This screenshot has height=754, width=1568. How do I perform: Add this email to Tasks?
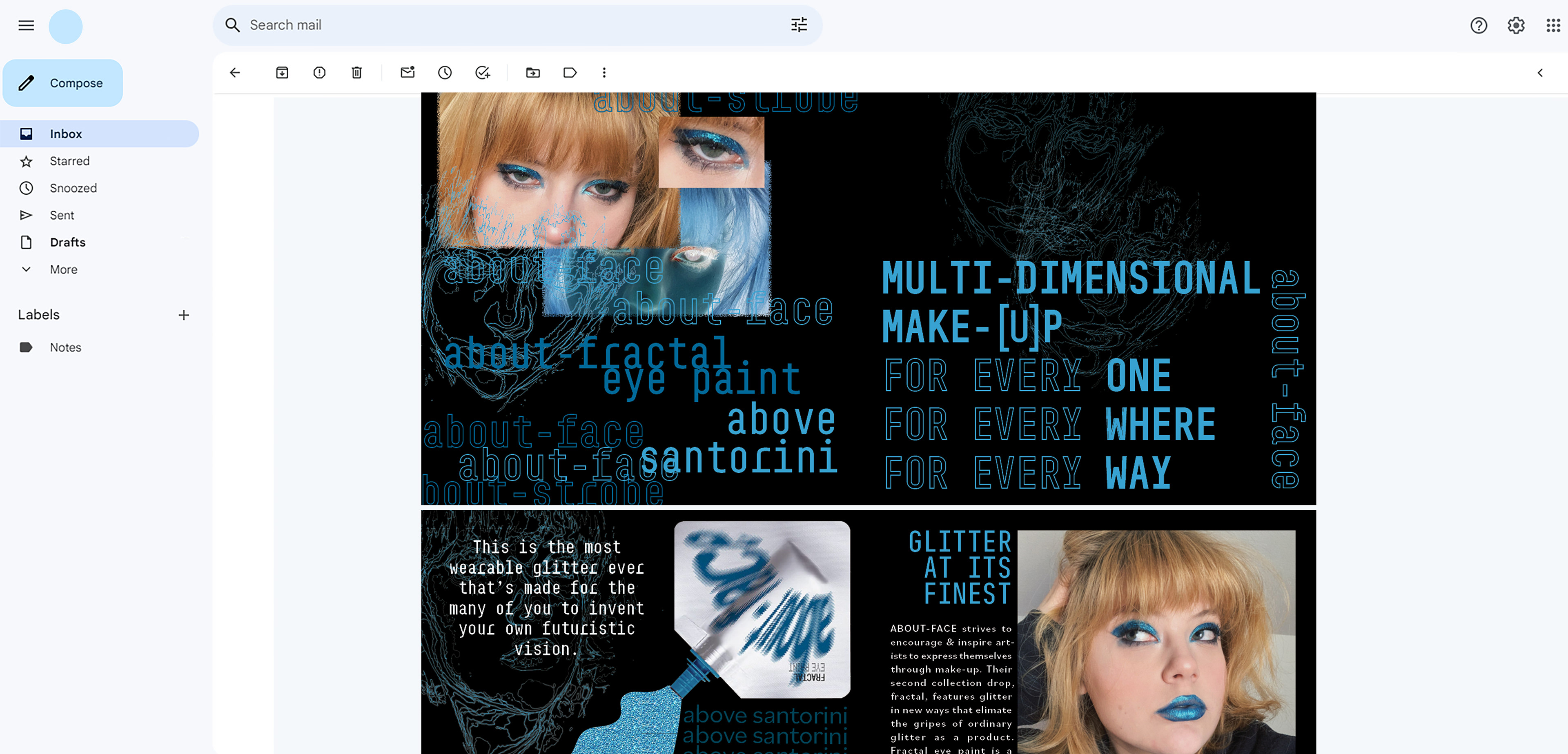(483, 73)
